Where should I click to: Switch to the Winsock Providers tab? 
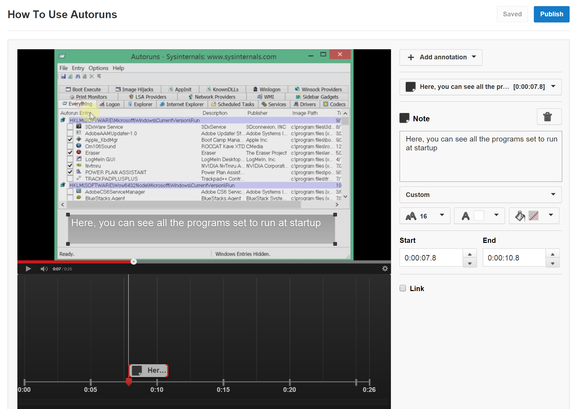click(318, 89)
